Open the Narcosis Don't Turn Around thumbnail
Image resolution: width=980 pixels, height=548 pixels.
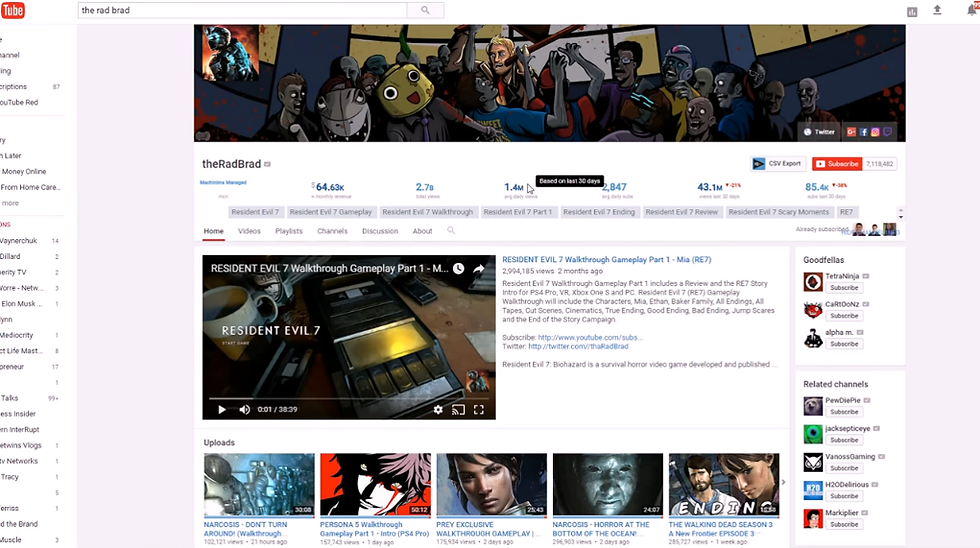click(x=259, y=485)
